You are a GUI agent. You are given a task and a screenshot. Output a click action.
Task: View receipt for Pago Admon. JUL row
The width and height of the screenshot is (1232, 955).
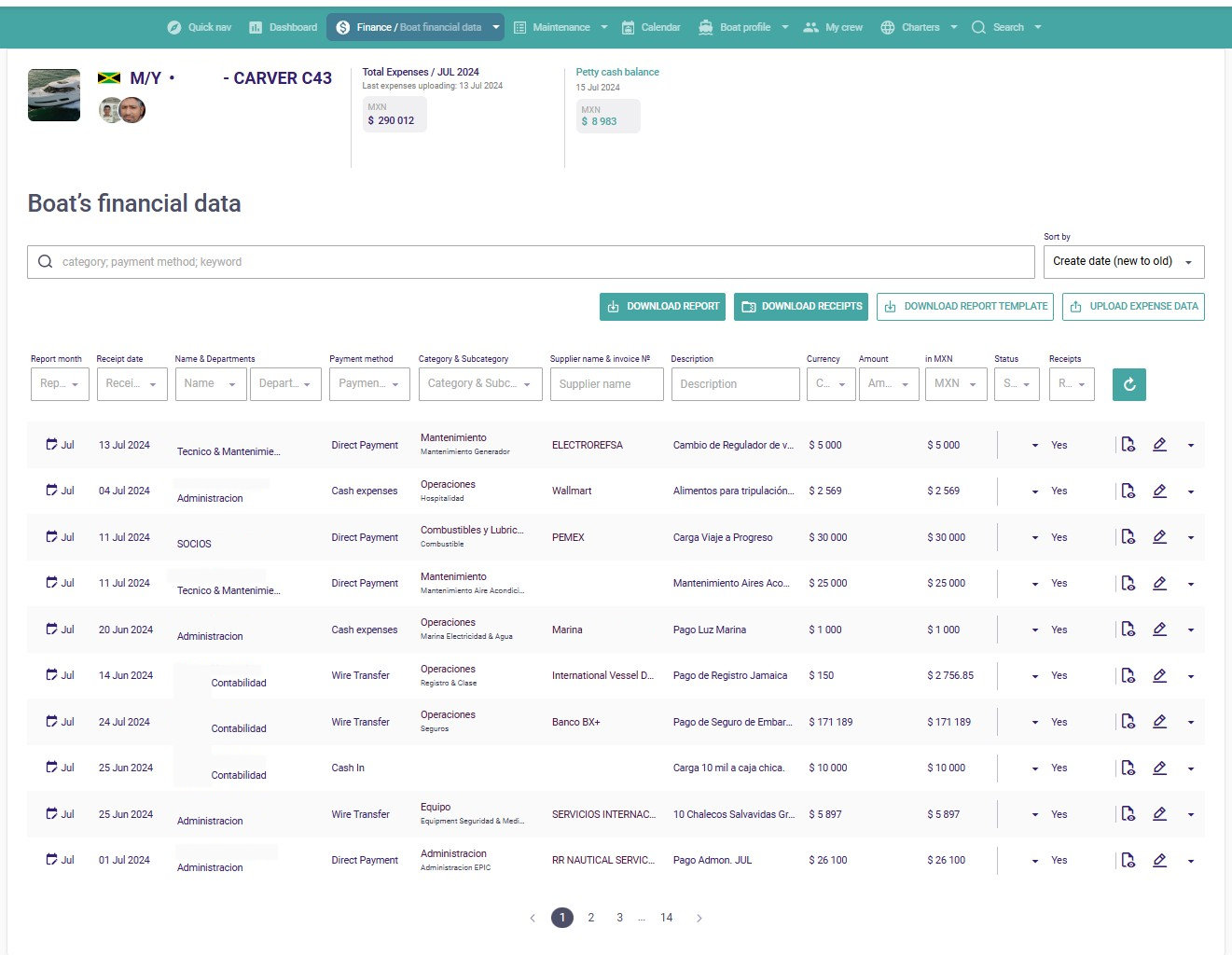coord(1128,860)
